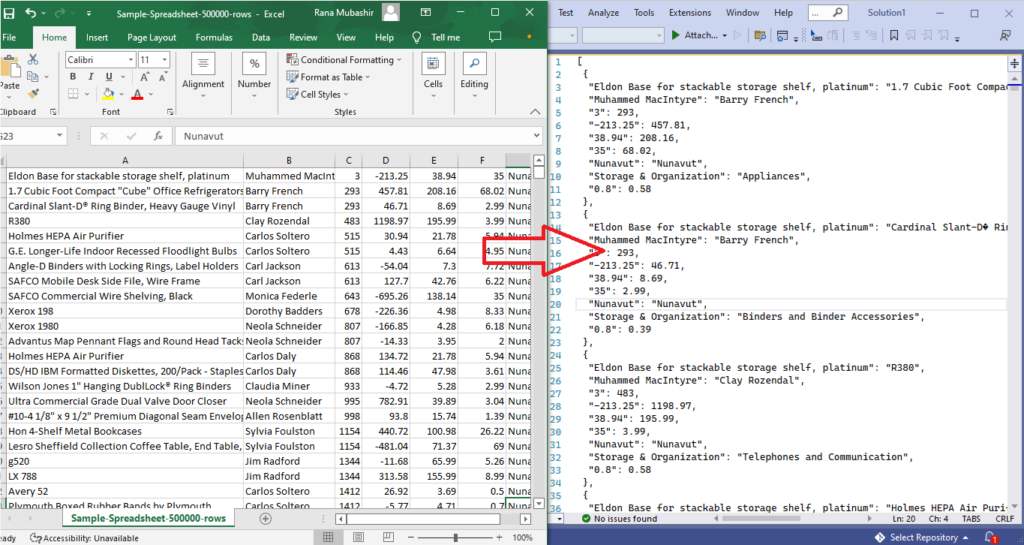
Task: Click the Save icon in Excel title bar
Action: click(8, 13)
